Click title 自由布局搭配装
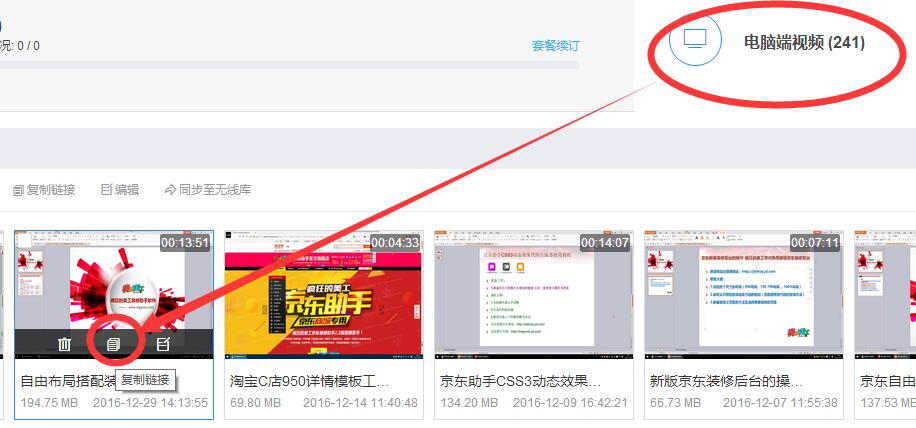Screen dimensions: 916x428 pos(69,382)
